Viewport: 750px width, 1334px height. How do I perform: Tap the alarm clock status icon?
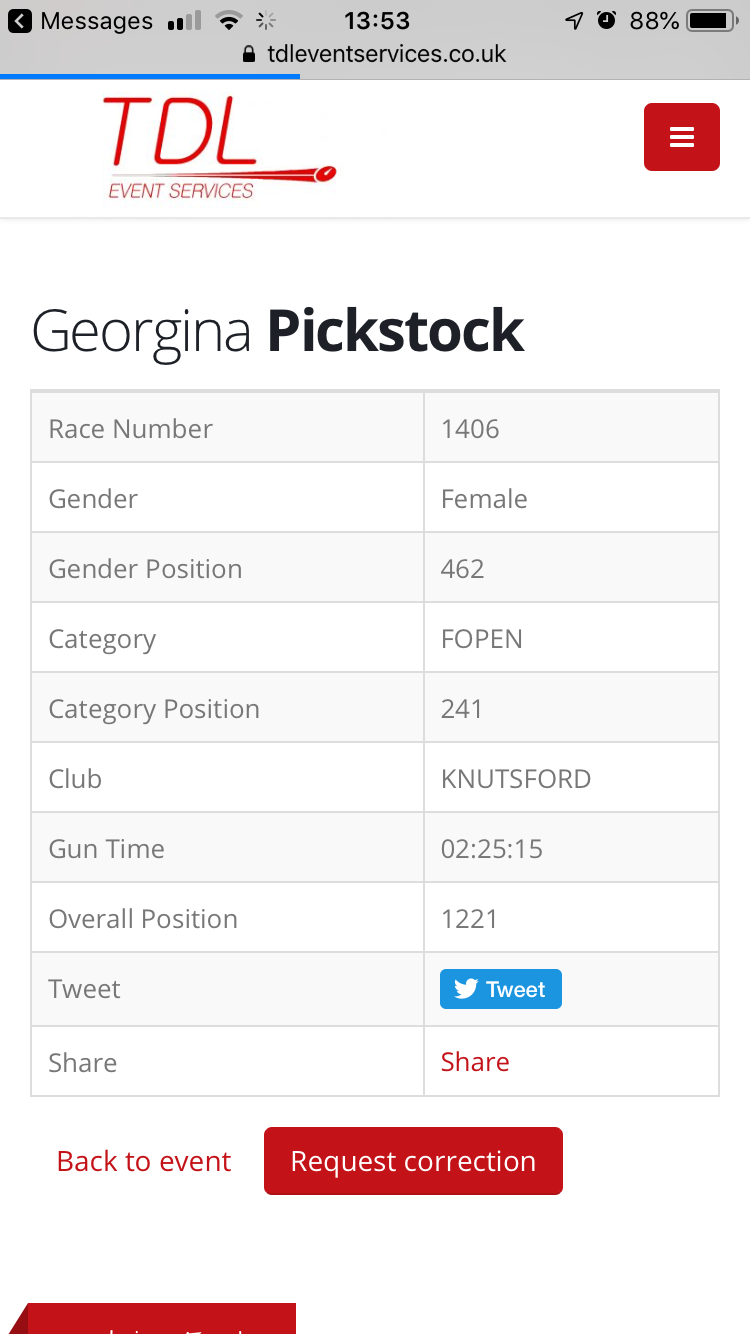pyautogui.click(x=606, y=20)
